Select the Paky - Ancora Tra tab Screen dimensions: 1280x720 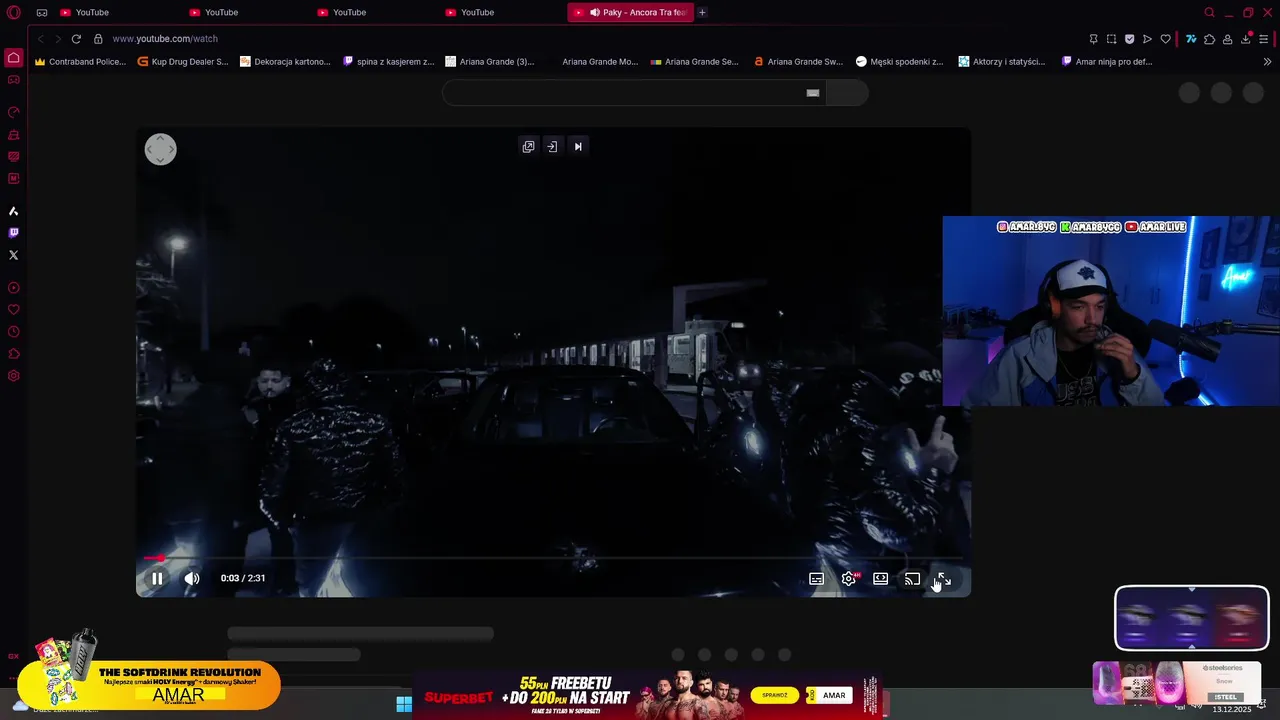pos(631,13)
